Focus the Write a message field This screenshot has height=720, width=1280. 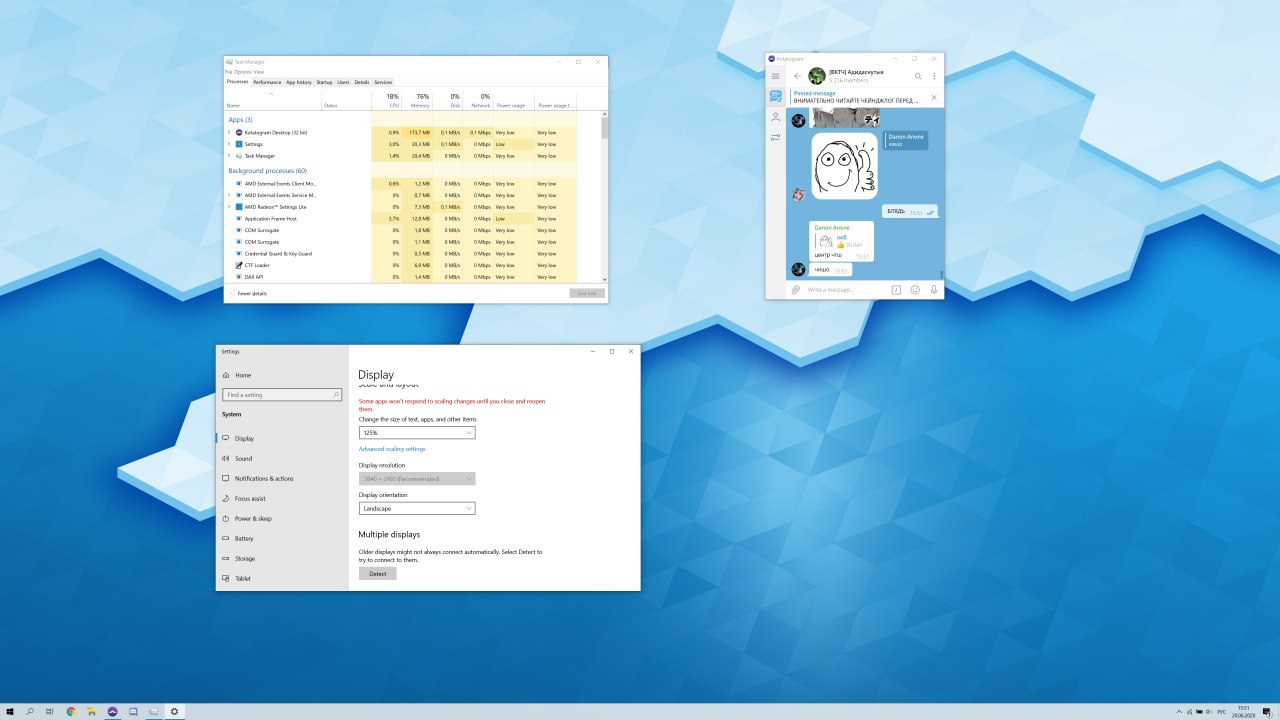click(845, 289)
